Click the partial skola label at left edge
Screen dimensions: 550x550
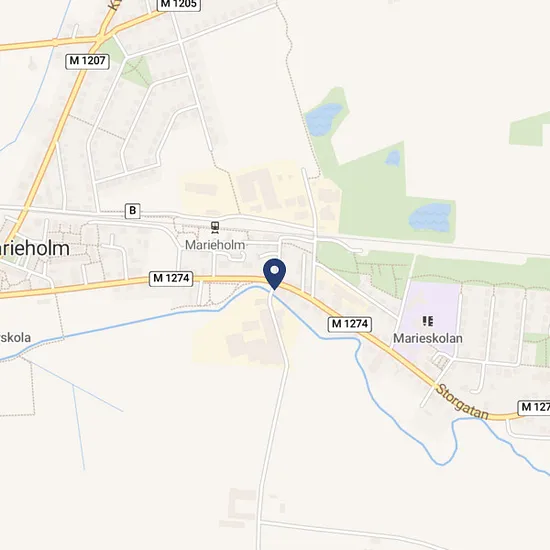click(x=15, y=338)
